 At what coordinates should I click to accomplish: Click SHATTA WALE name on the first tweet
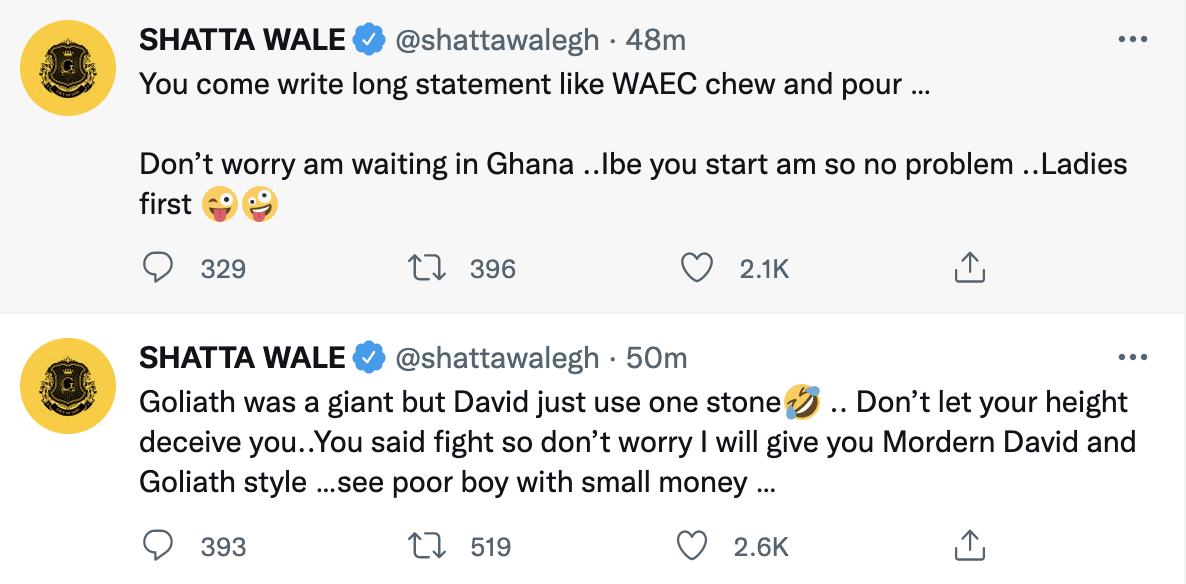click(x=243, y=40)
